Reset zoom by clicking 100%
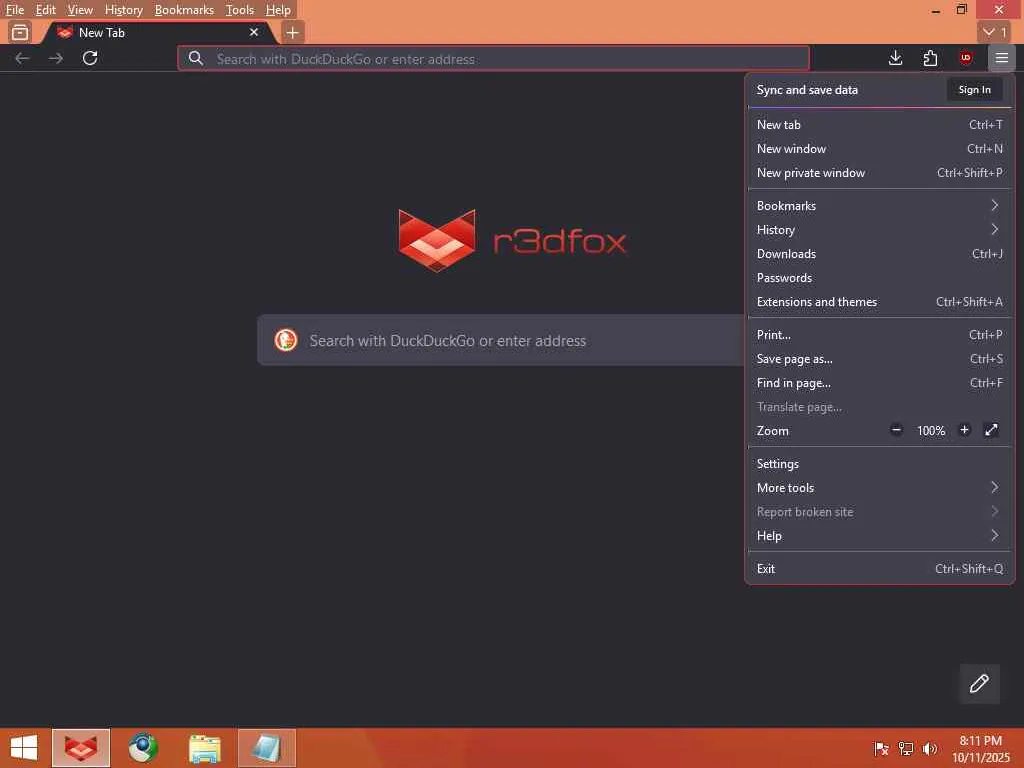1024x768 pixels. pos(931,430)
